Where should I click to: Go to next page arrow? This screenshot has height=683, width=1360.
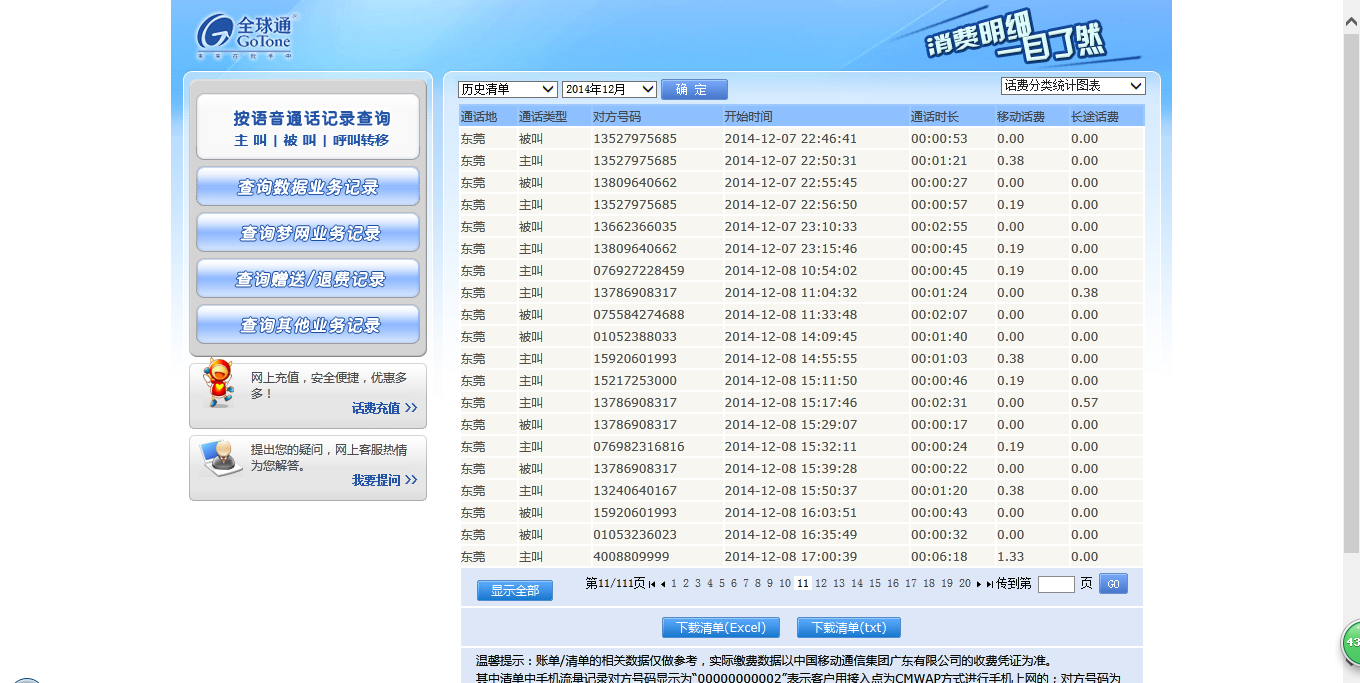point(979,584)
